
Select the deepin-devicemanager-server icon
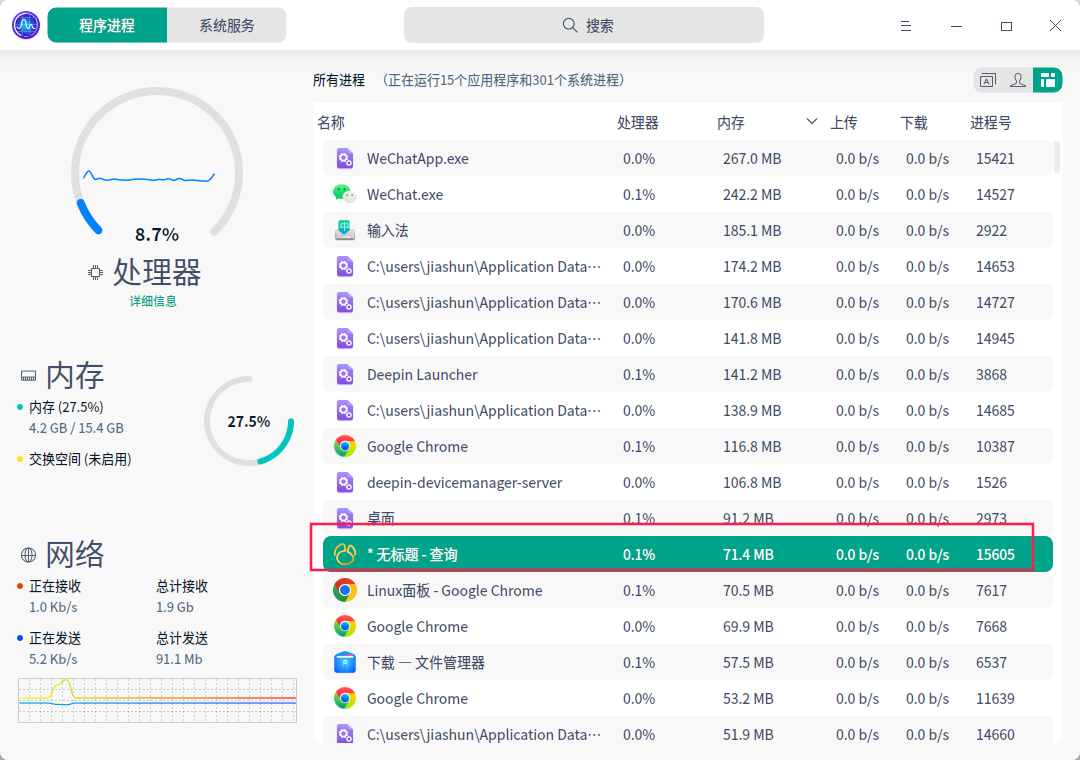coord(345,482)
